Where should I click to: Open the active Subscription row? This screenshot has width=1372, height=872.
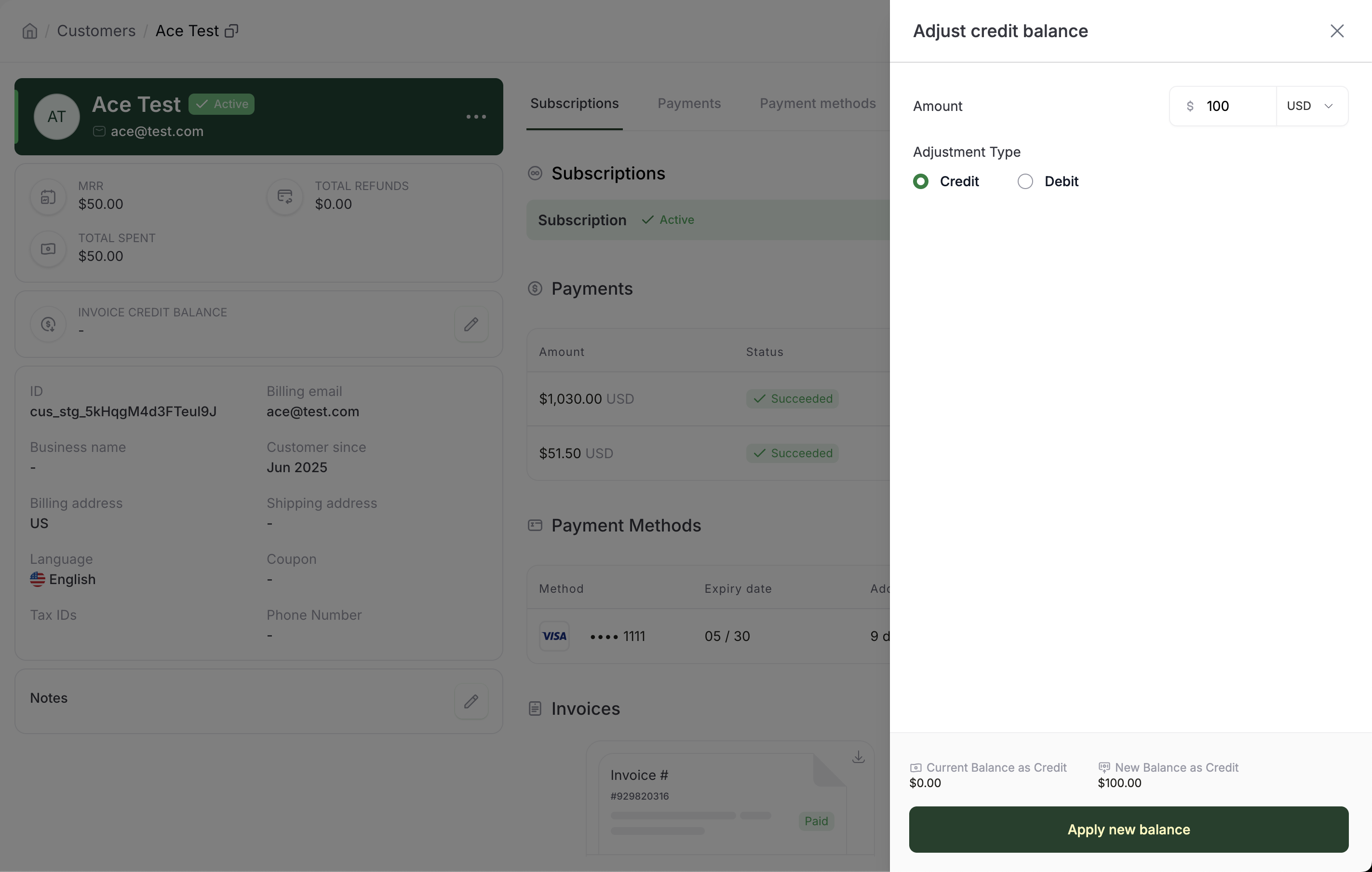pyautogui.click(x=708, y=220)
